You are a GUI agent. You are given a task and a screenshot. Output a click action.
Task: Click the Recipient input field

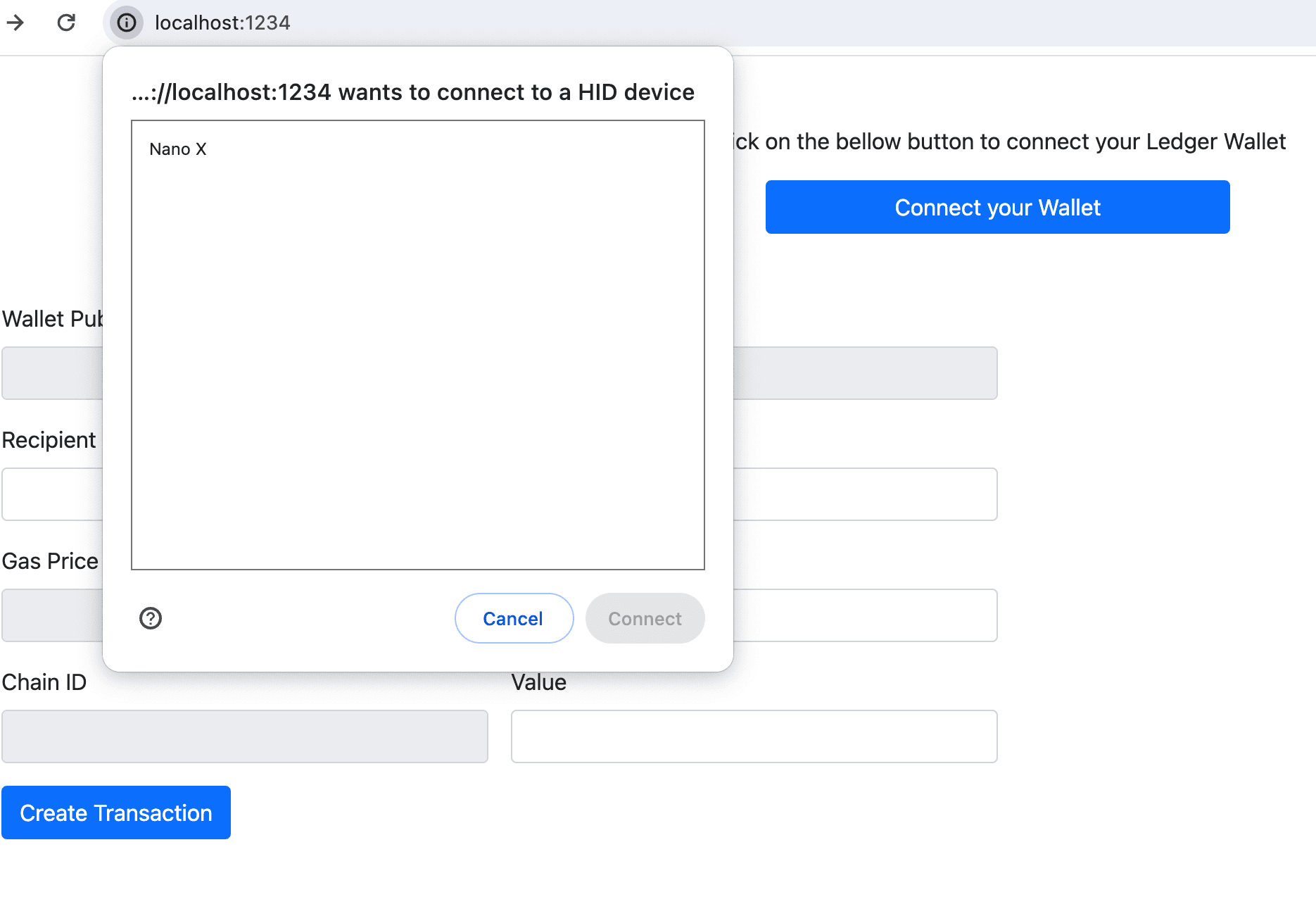click(49, 494)
